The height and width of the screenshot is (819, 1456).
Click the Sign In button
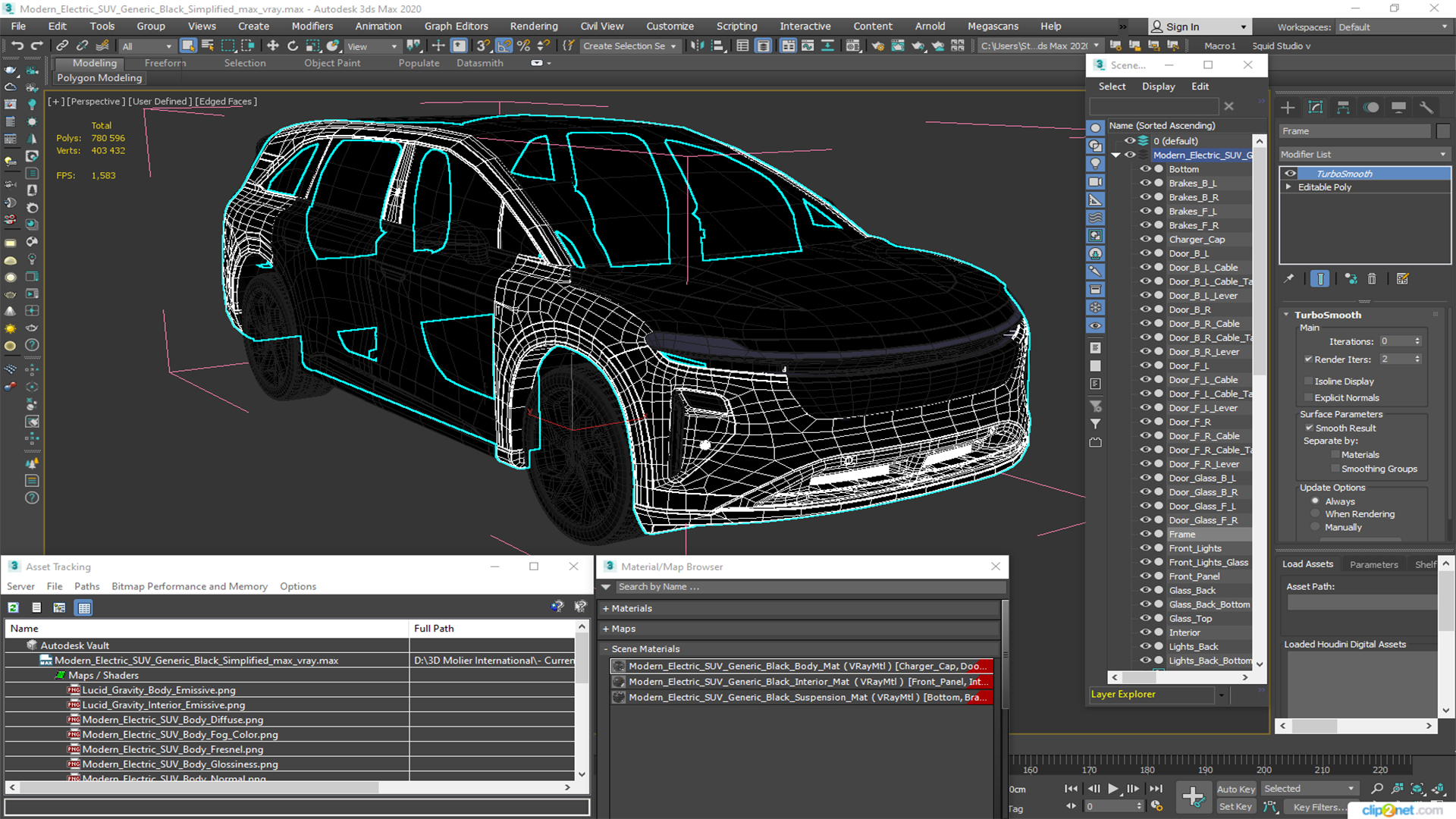click(x=1199, y=27)
